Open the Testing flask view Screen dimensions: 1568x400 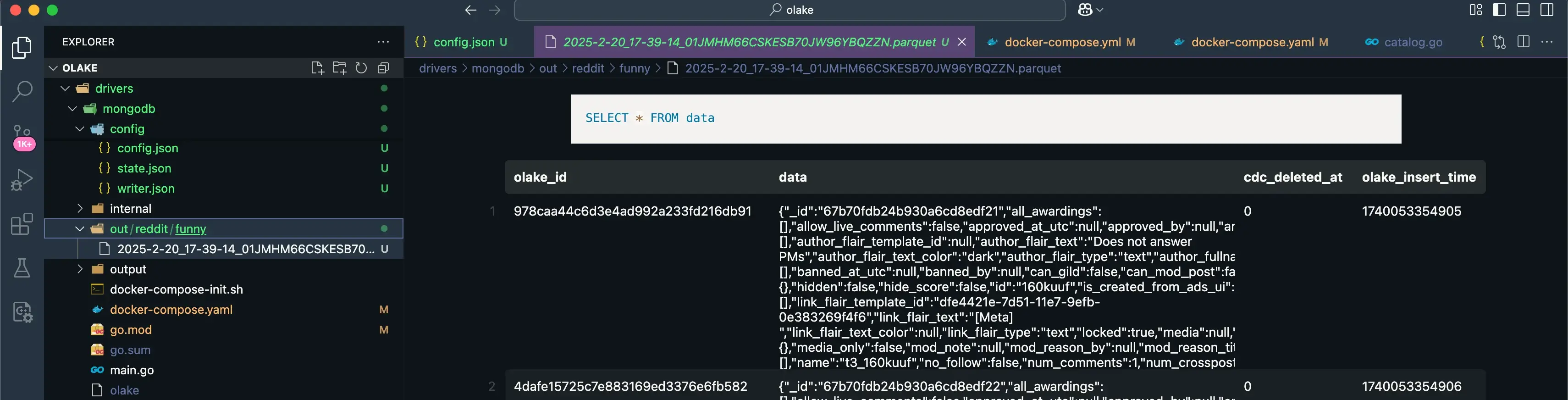[22, 268]
